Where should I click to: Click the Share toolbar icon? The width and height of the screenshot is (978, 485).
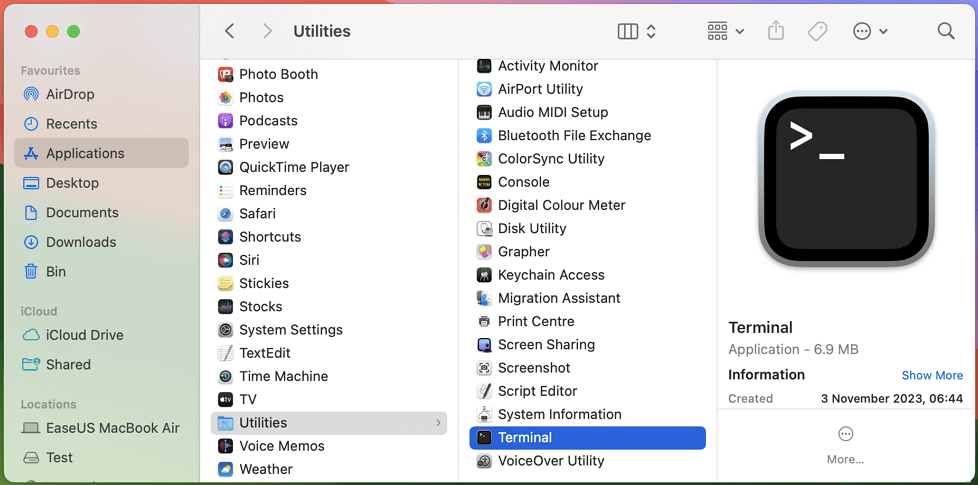pos(775,31)
